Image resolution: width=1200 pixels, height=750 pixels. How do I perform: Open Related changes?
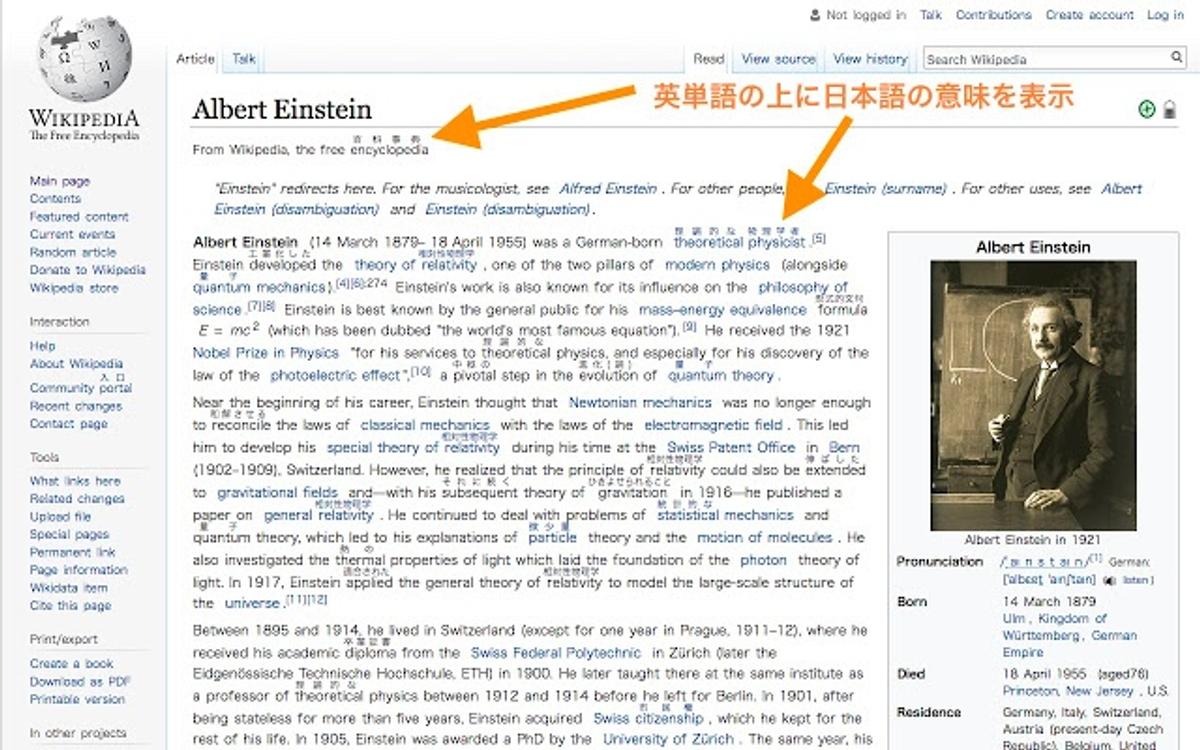point(77,498)
